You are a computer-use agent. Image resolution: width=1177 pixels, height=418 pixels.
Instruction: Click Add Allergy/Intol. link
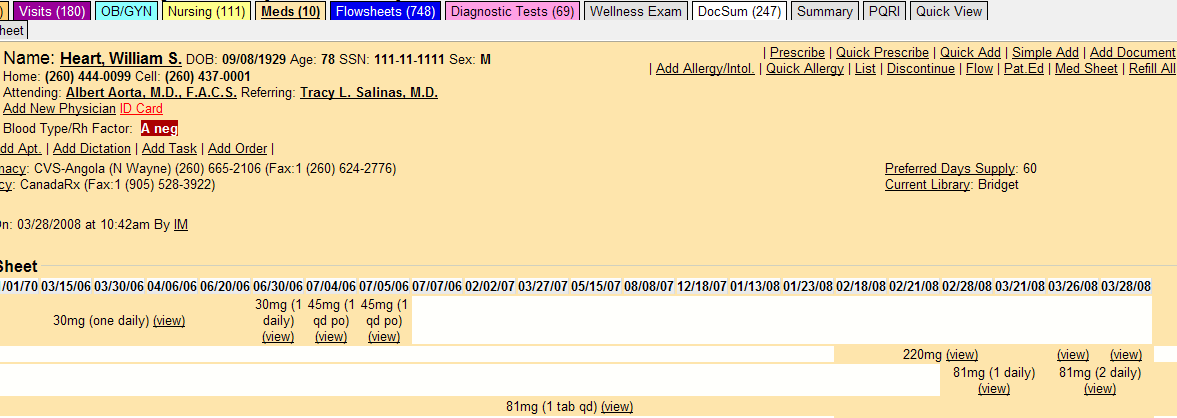(x=705, y=69)
